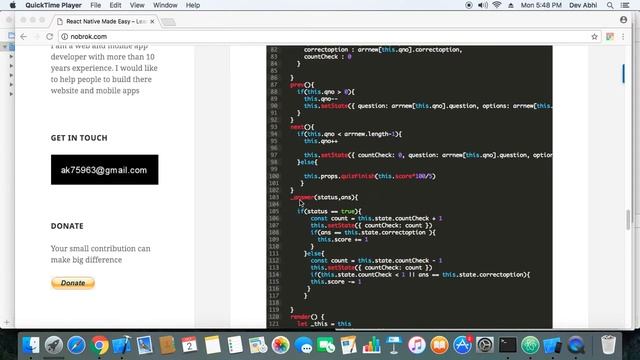This screenshot has height=360, width=640.
Task: Click the render() code line
Action: click(x=307, y=317)
